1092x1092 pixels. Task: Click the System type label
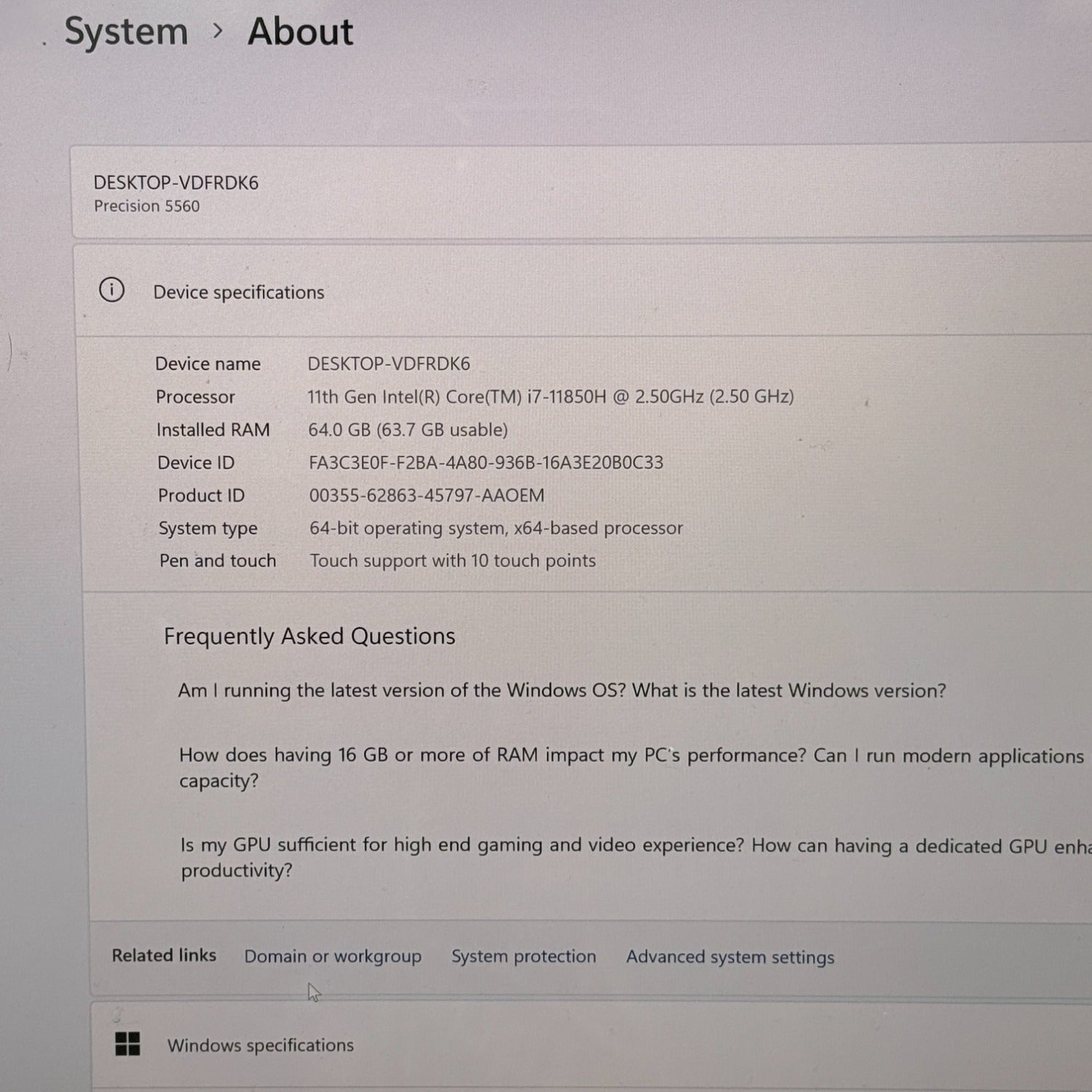pos(208,529)
